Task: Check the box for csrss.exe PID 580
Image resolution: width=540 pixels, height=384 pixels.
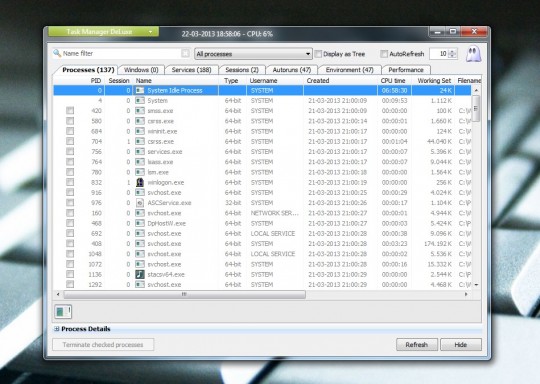Action: pos(70,121)
